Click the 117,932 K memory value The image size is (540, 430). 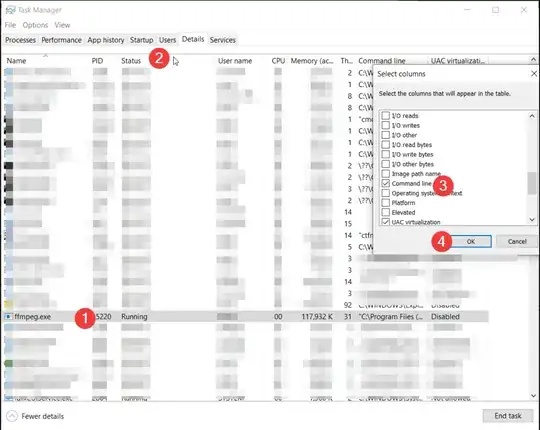317,316
